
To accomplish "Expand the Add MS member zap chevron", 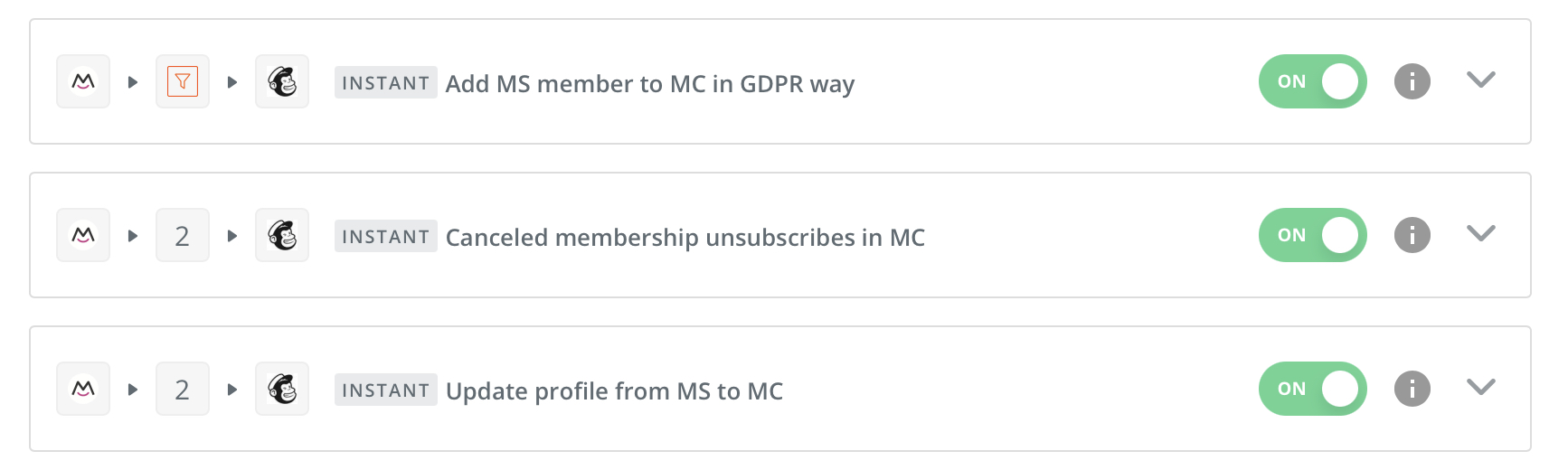I will click(x=1480, y=80).
